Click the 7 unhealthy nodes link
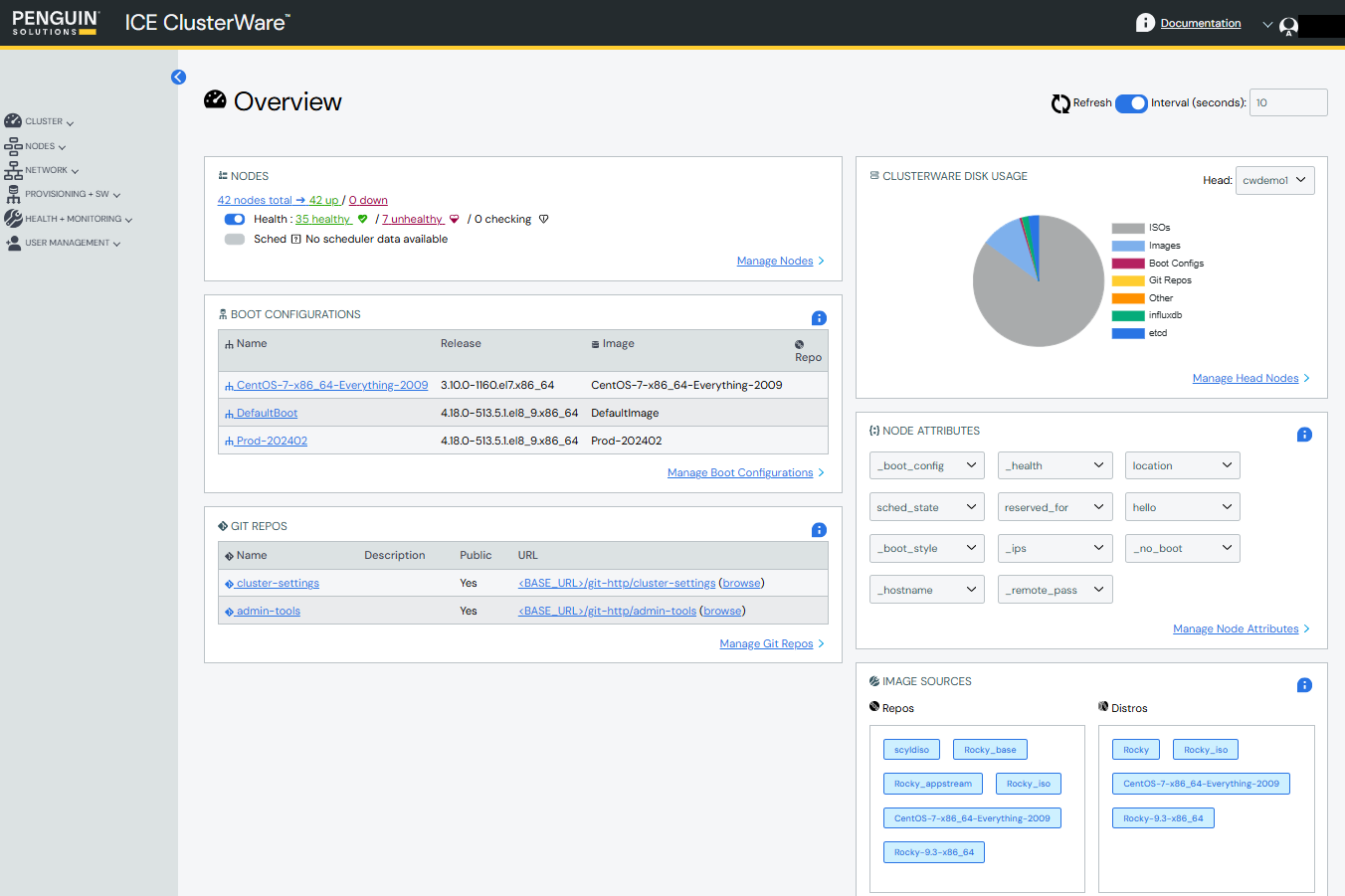This screenshot has height=896, width=1345. point(412,219)
